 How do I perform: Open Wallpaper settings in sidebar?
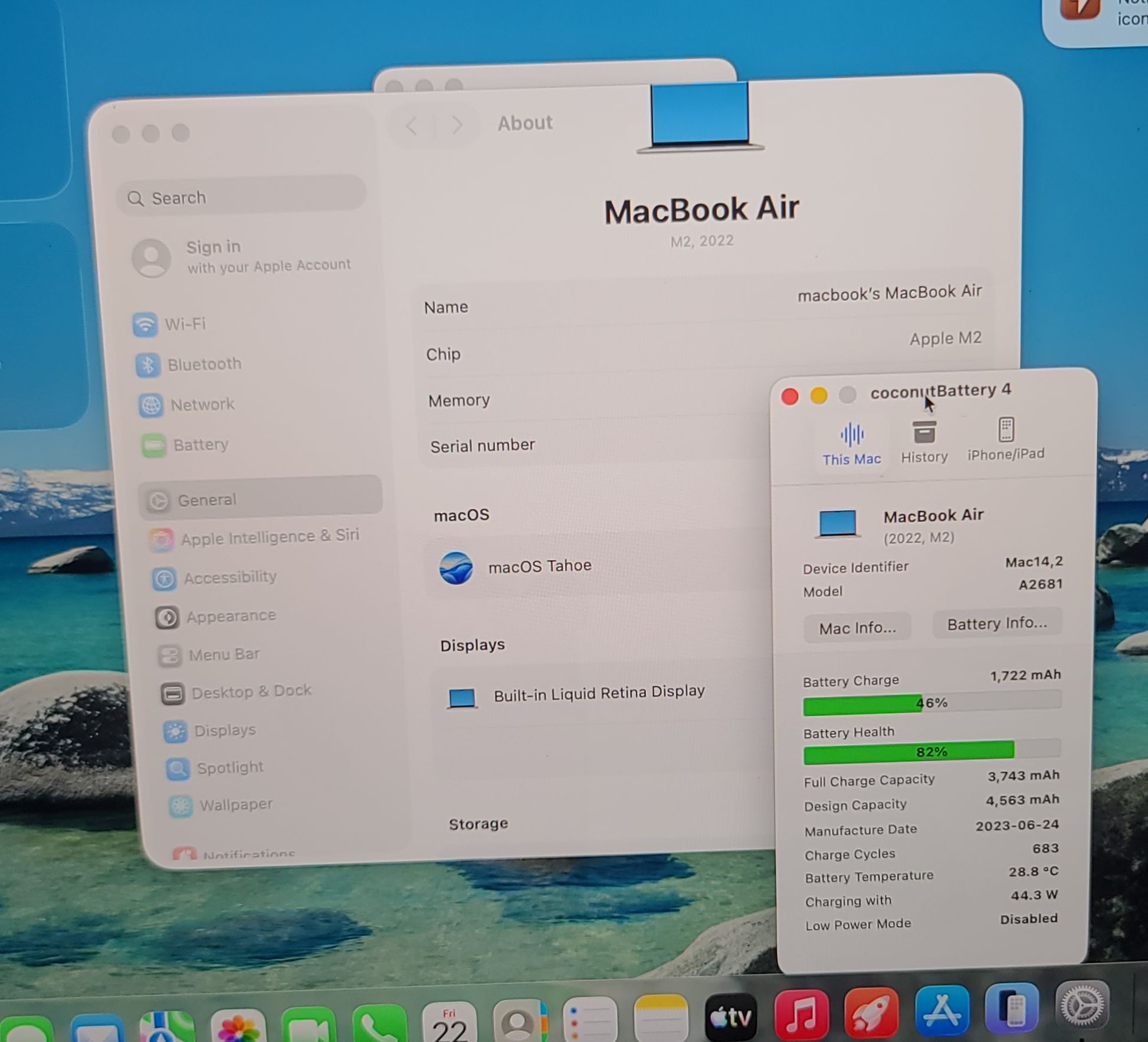point(221,805)
